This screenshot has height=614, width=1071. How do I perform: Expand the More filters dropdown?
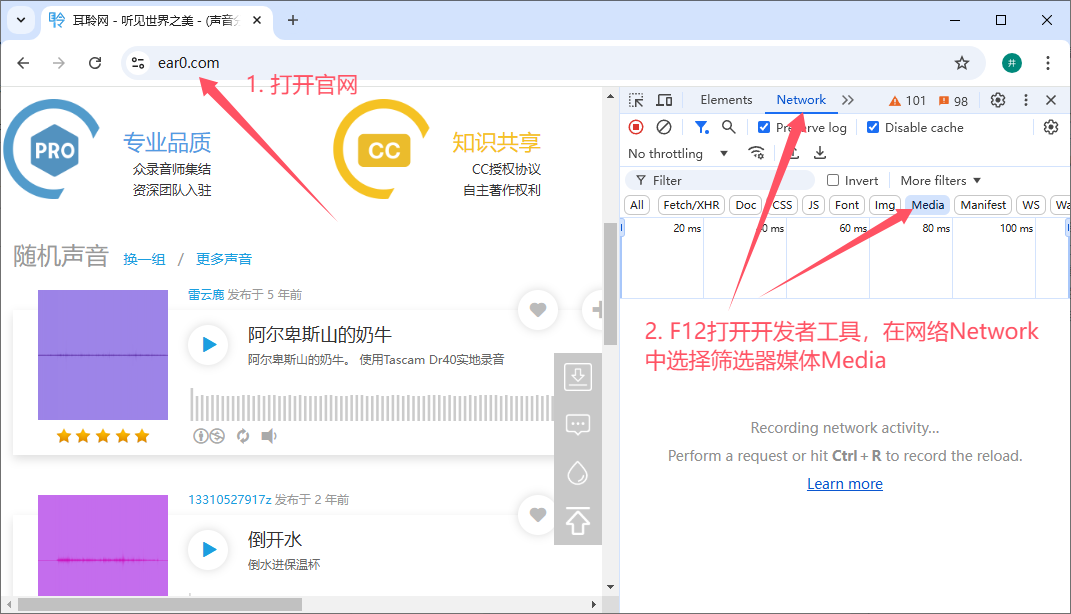[940, 180]
